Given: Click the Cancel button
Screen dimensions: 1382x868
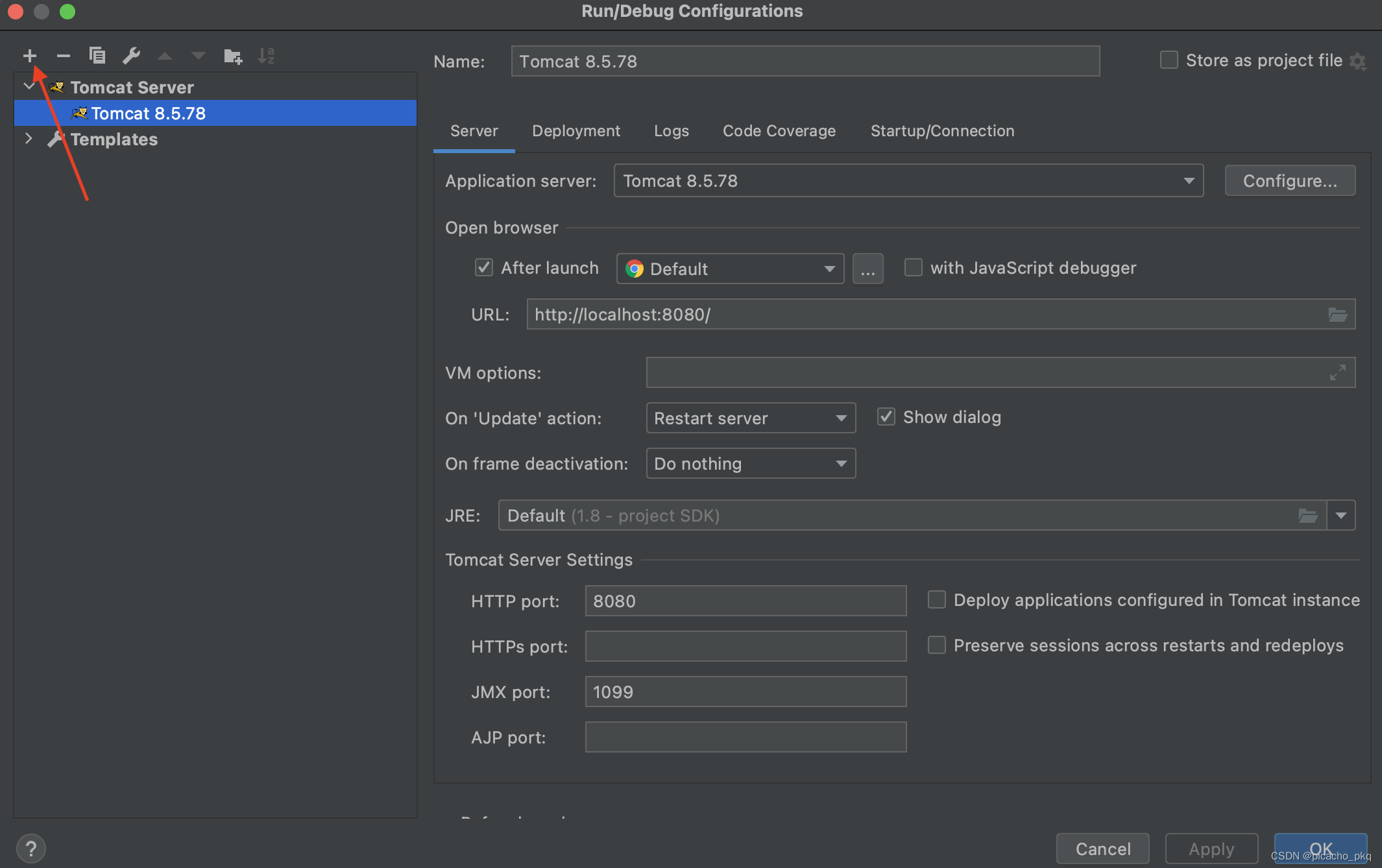Looking at the screenshot, I should click(x=1103, y=849).
